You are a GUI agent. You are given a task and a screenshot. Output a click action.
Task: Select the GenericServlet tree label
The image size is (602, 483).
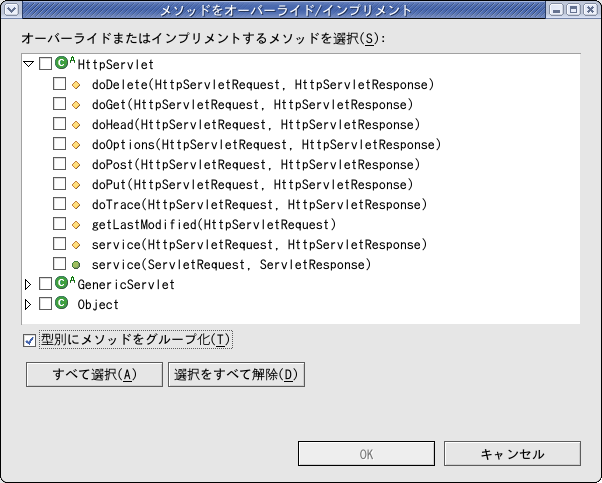click(126, 285)
